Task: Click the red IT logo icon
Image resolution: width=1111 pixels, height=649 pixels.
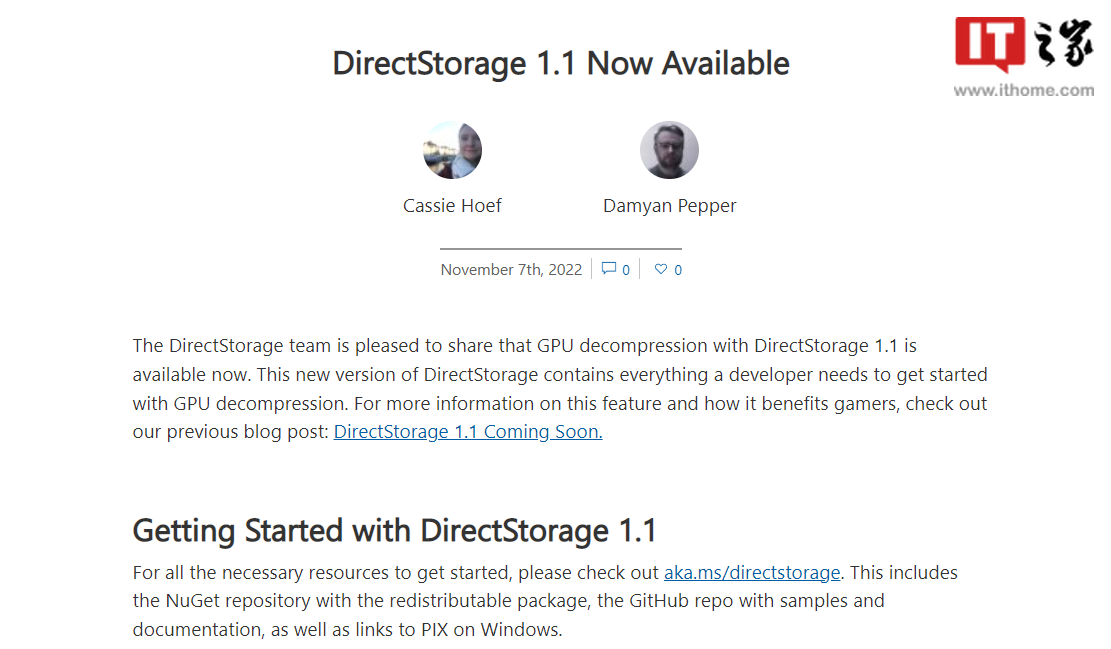Action: tap(989, 44)
